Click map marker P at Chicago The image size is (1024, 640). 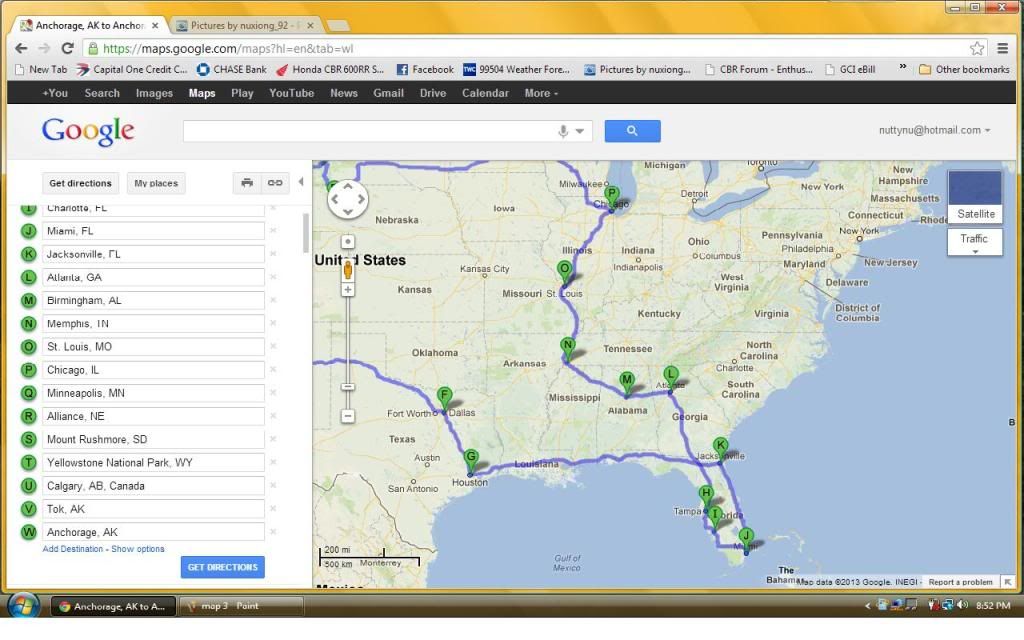[x=611, y=197]
